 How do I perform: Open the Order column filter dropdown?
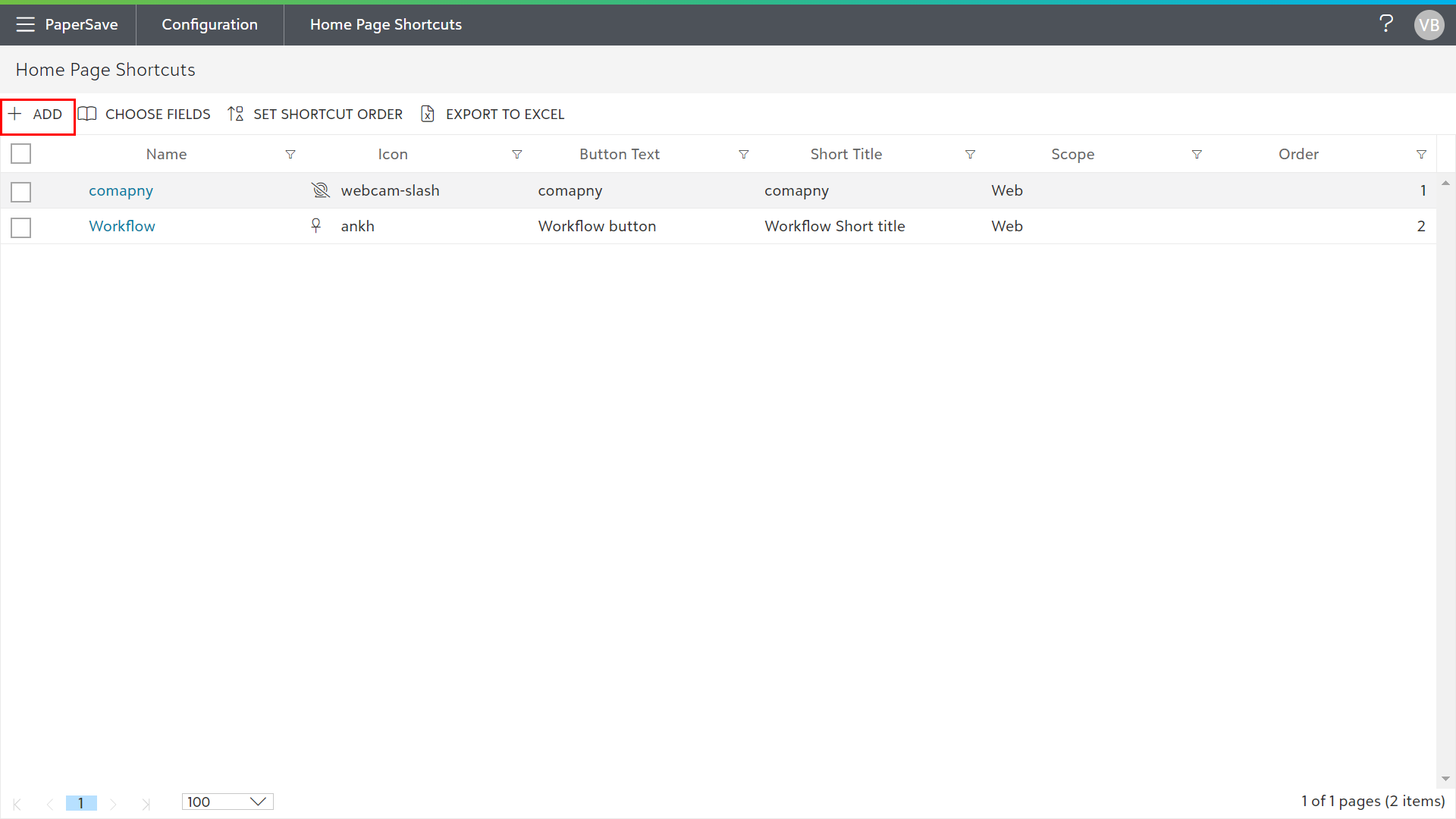[1421, 155]
